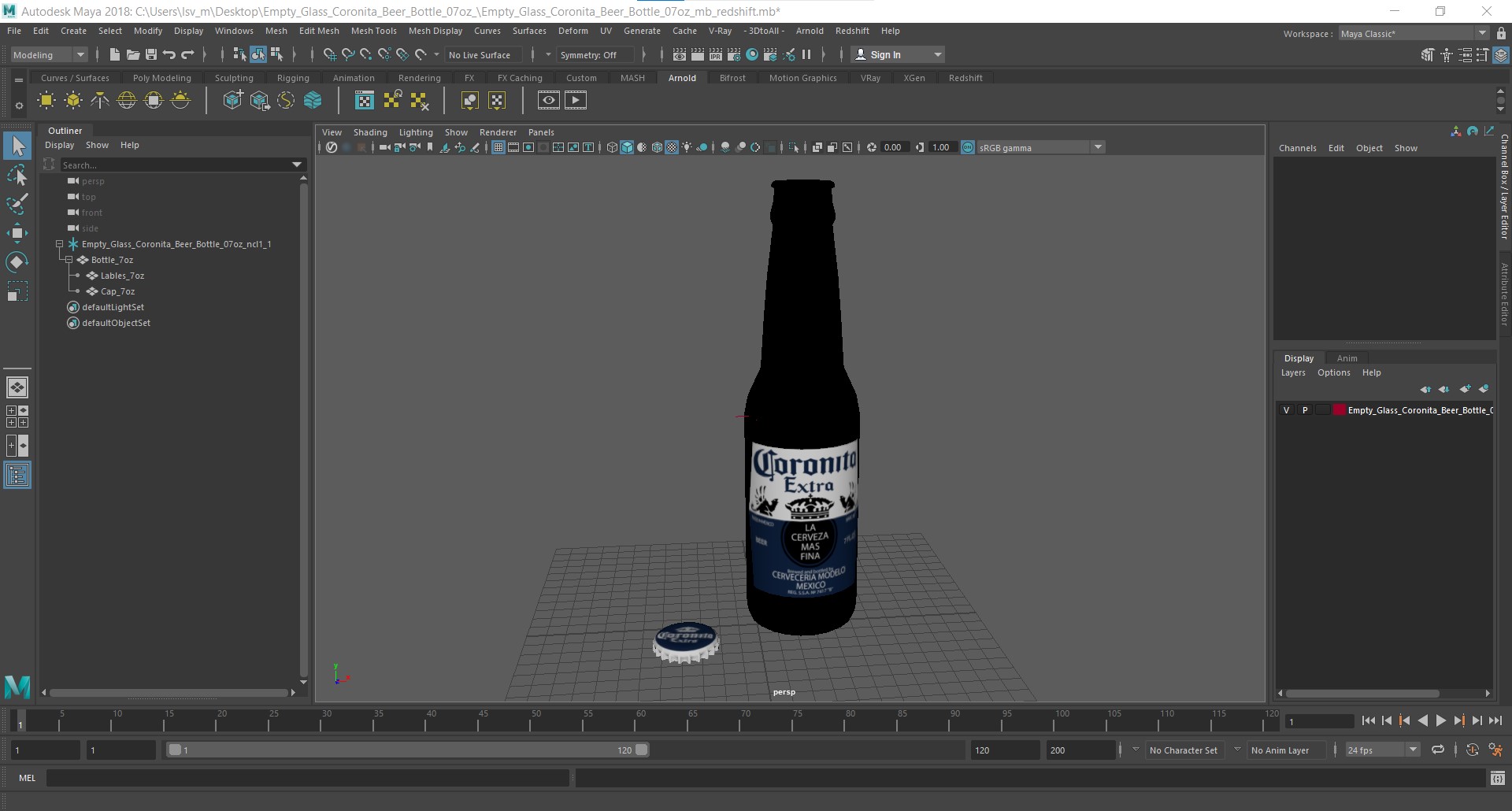The width and height of the screenshot is (1512, 811).
Task: Open the viewport Shading menu
Action: coord(370,132)
